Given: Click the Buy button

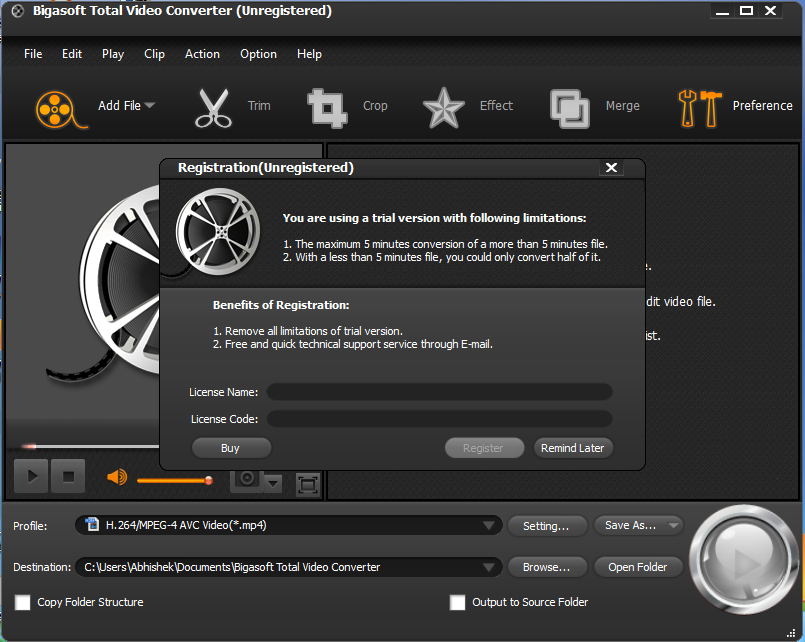Looking at the screenshot, I should 231,448.
